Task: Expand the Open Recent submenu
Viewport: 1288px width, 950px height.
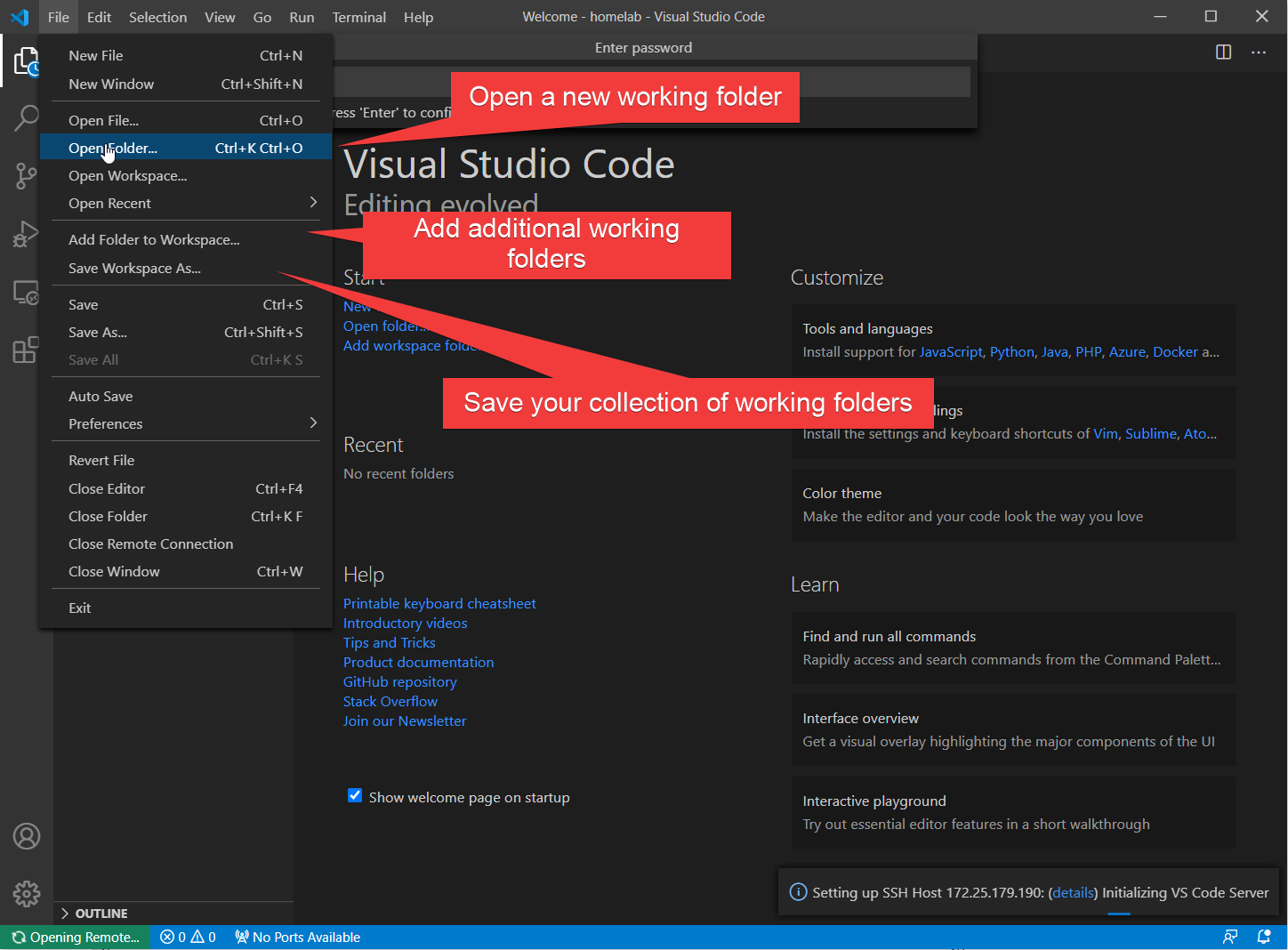Action: point(186,203)
